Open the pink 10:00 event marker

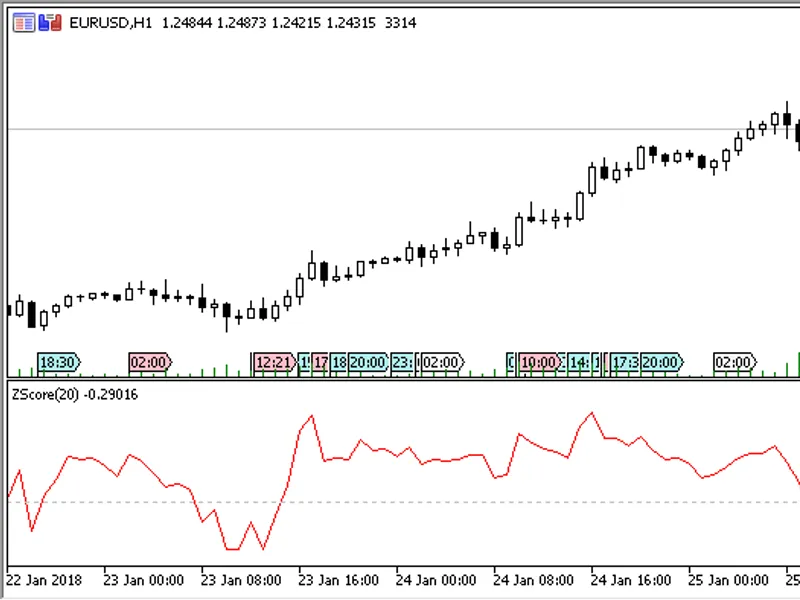tap(540, 363)
